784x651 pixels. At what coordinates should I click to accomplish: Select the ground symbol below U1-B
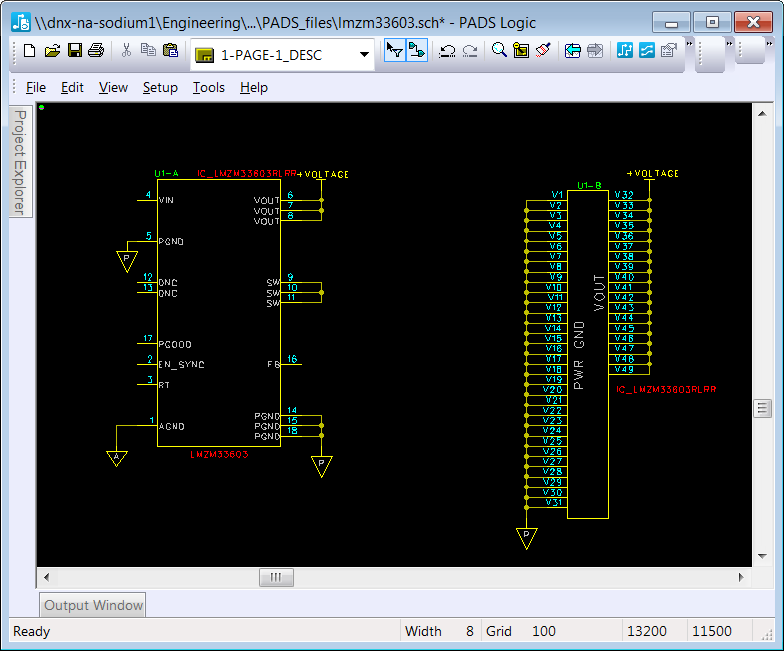tap(526, 538)
